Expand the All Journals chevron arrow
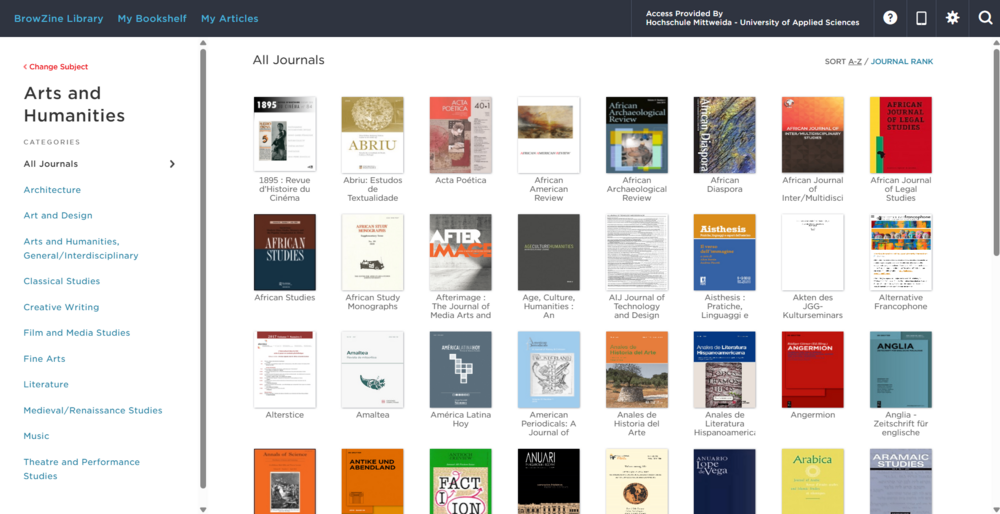The height and width of the screenshot is (514, 1000). pyautogui.click(x=172, y=164)
